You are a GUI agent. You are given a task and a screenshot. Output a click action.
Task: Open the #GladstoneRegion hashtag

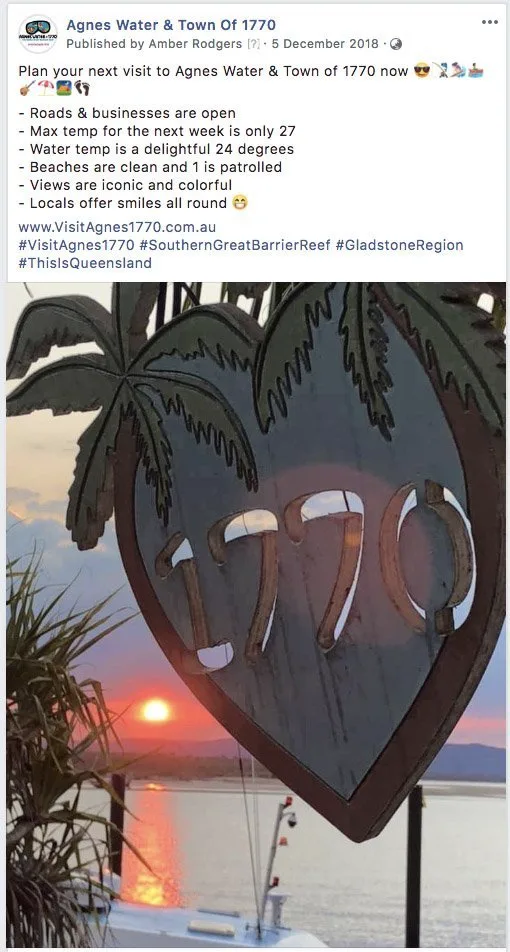[399, 245]
